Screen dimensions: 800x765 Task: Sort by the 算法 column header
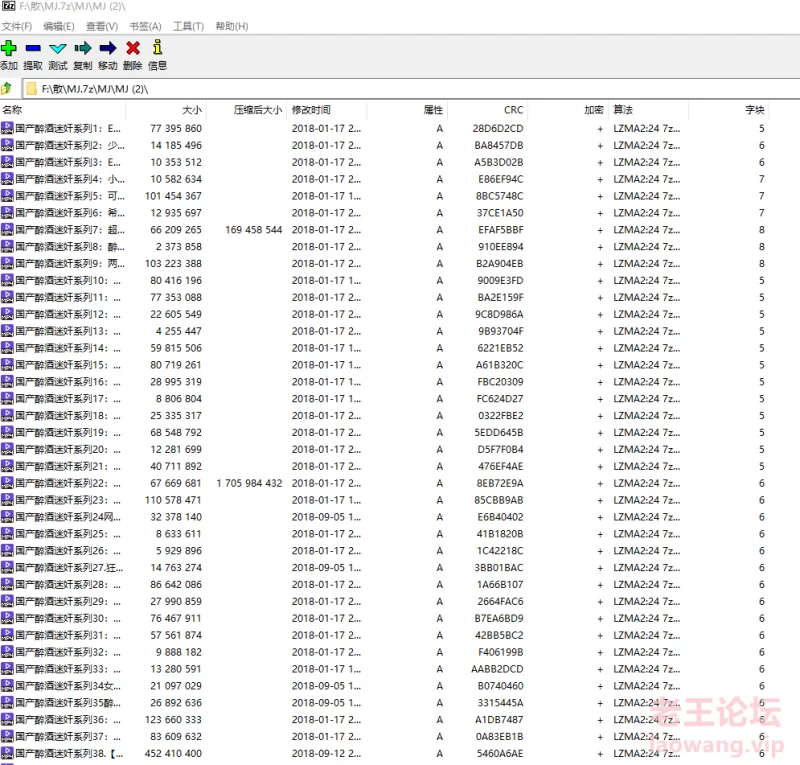[623, 110]
